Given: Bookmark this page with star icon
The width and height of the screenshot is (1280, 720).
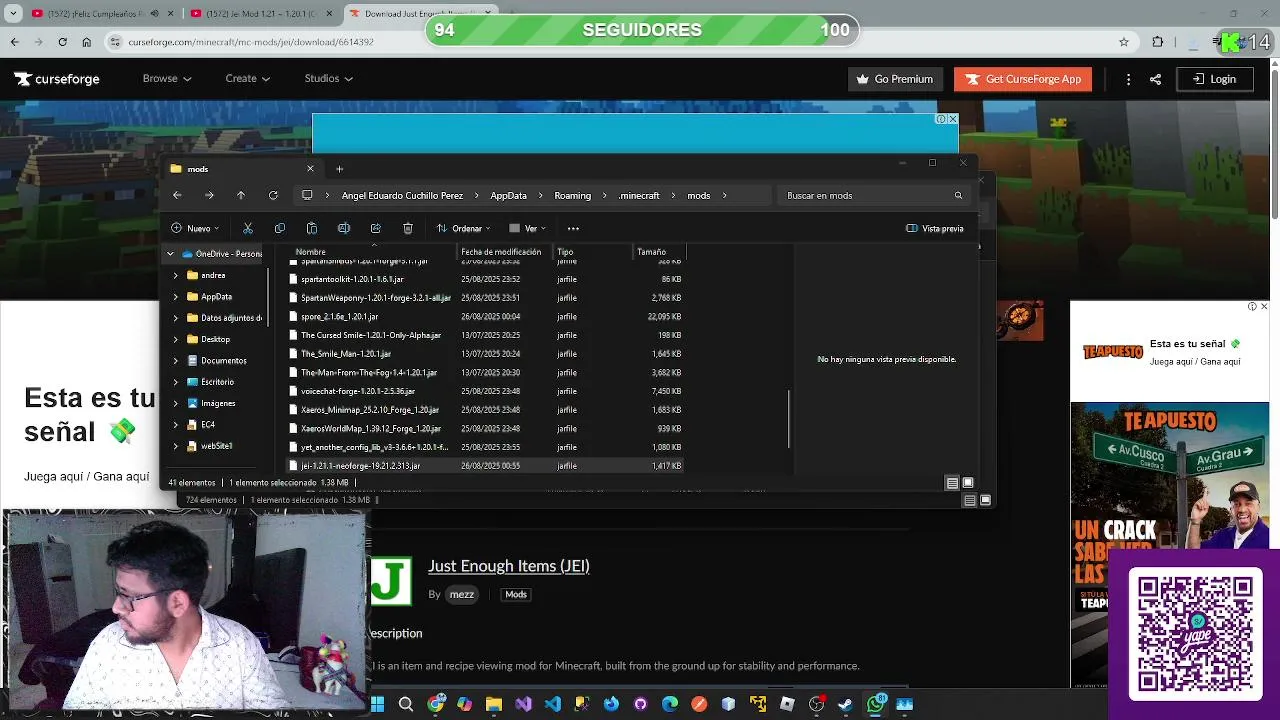Looking at the screenshot, I should click(x=1124, y=42).
